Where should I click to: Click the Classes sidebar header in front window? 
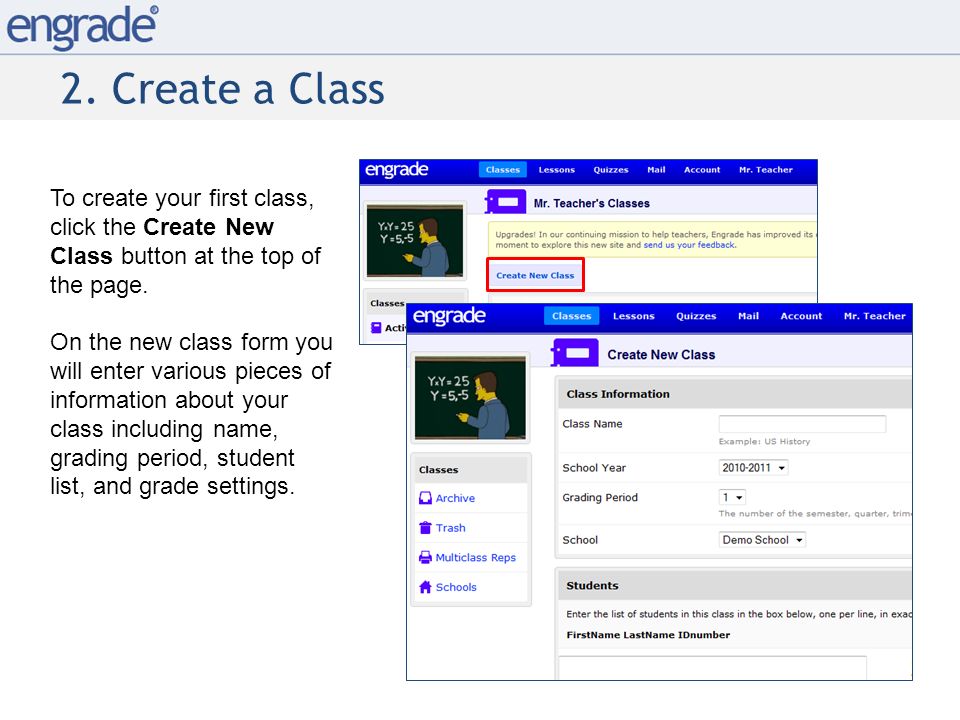click(x=470, y=470)
